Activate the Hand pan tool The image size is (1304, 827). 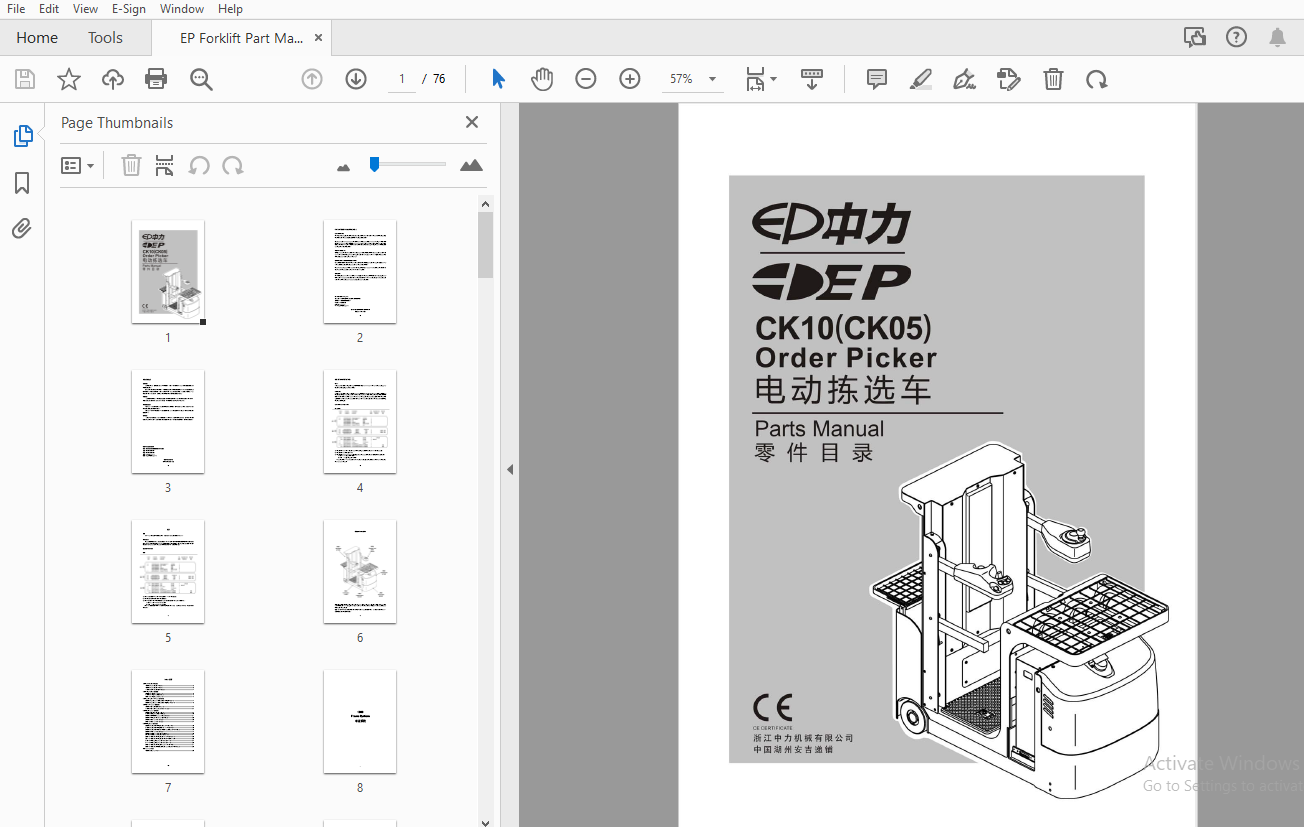tap(542, 79)
